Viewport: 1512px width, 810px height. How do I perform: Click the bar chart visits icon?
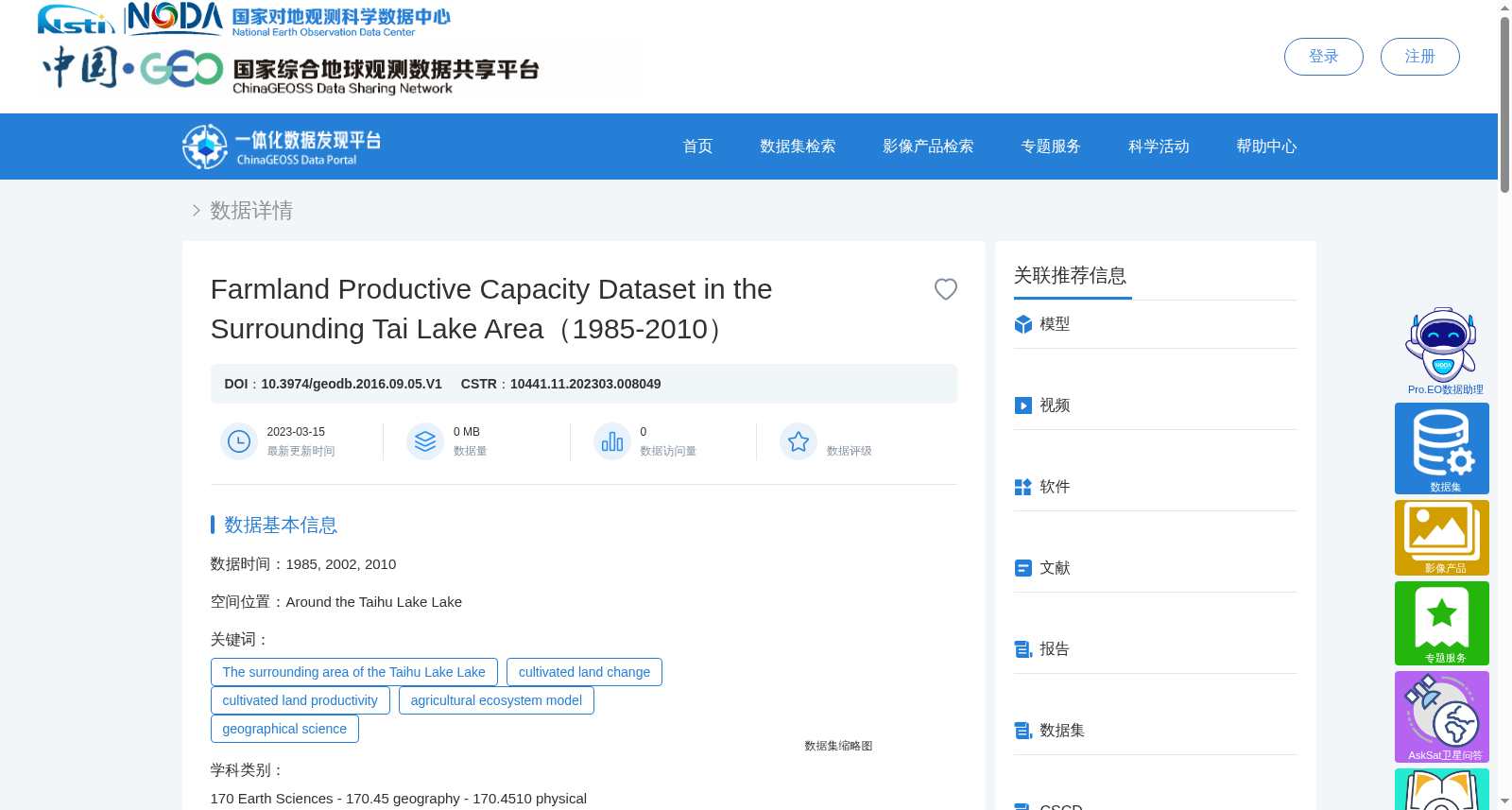[x=612, y=441]
